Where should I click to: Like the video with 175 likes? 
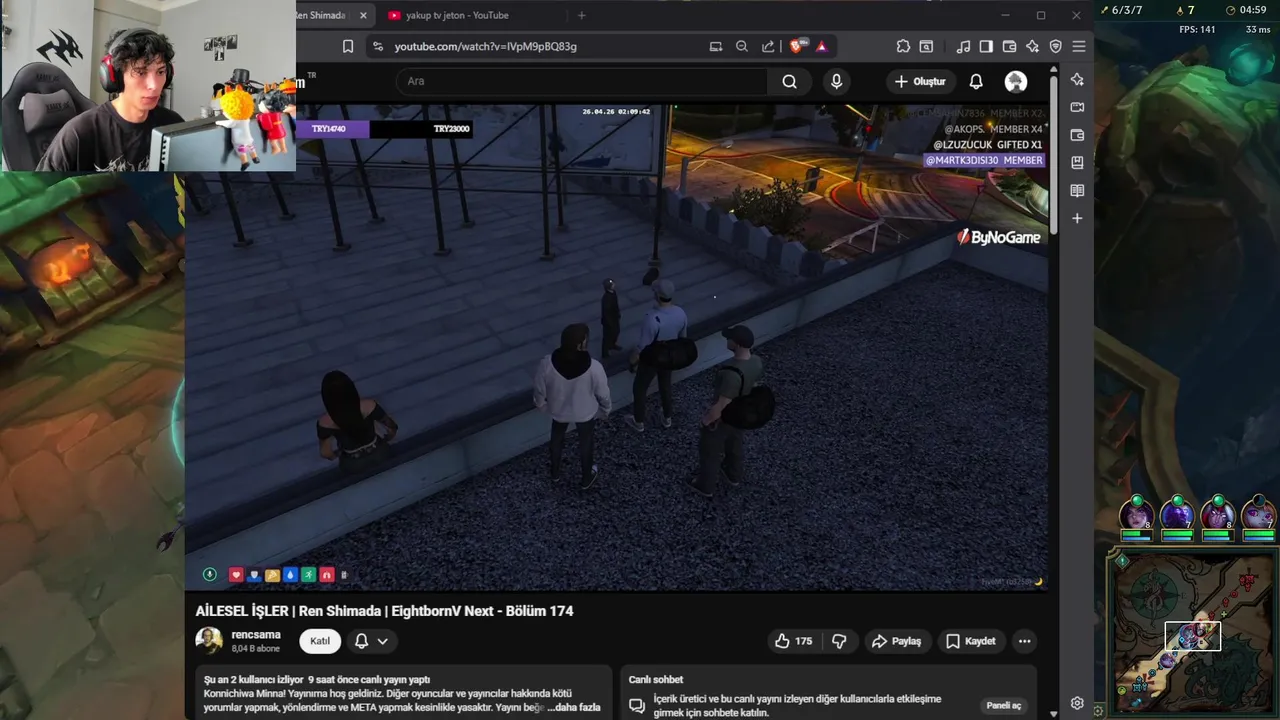tap(793, 641)
